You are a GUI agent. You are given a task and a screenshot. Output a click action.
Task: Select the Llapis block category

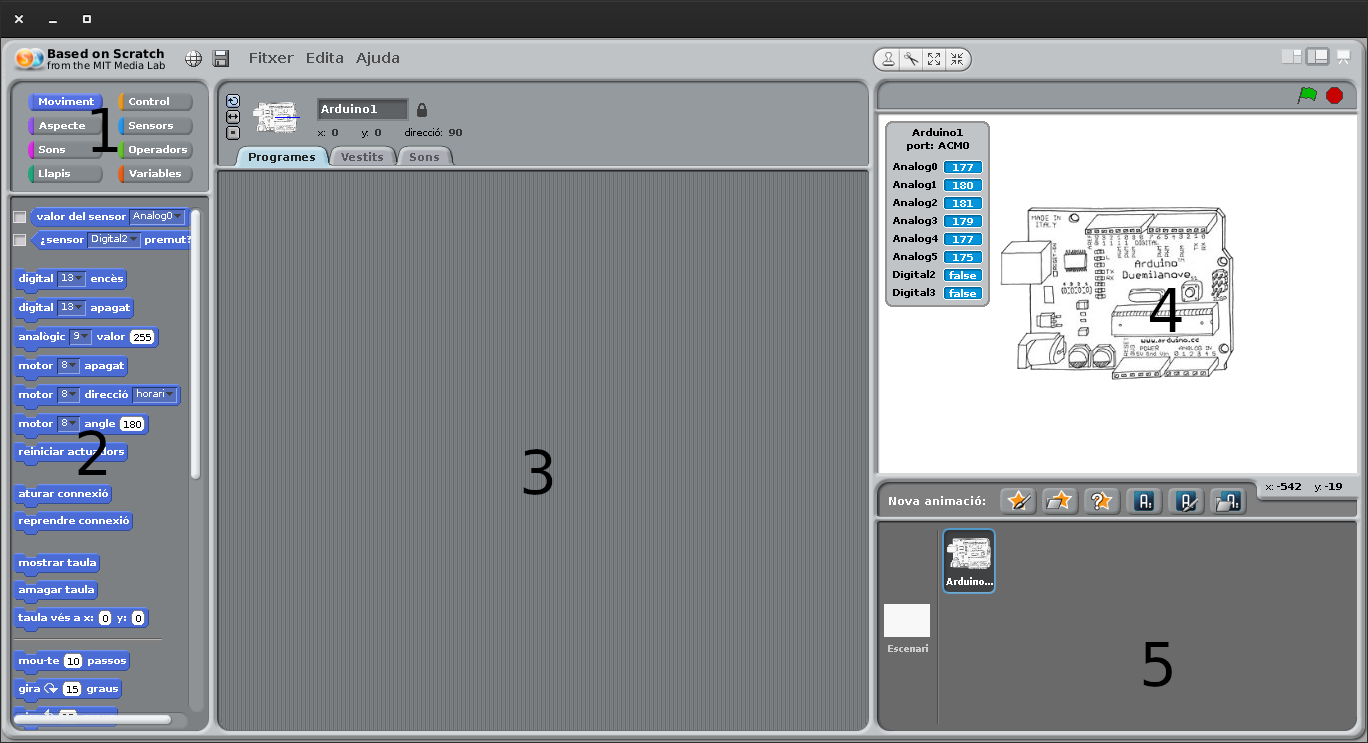click(x=66, y=173)
